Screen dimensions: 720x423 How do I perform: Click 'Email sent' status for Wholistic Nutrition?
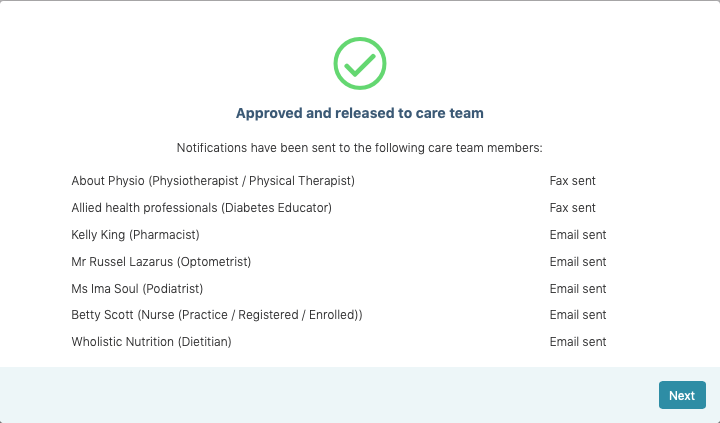coord(578,342)
